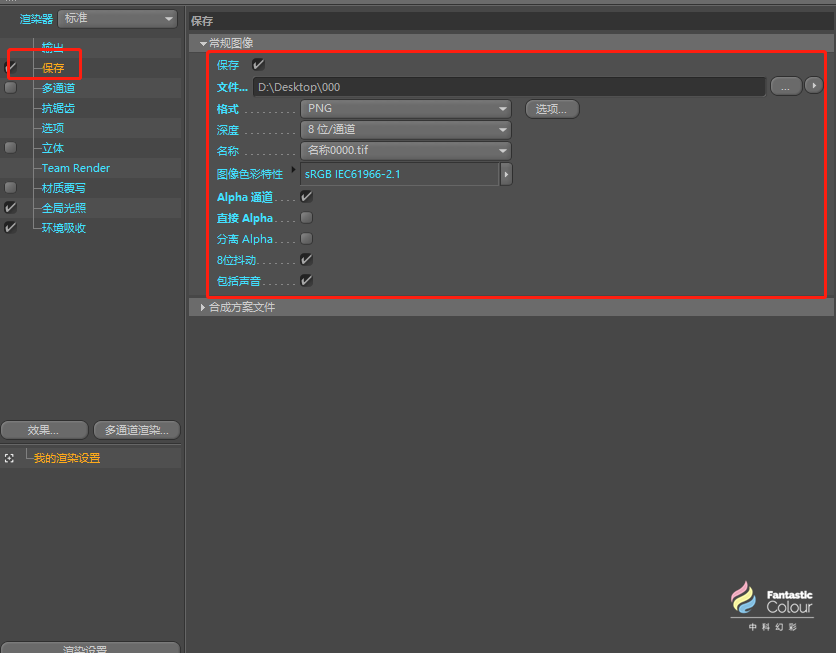This screenshot has height=653, width=836.
Task: Click the file path field D:\Desktop\000
Action: point(509,87)
